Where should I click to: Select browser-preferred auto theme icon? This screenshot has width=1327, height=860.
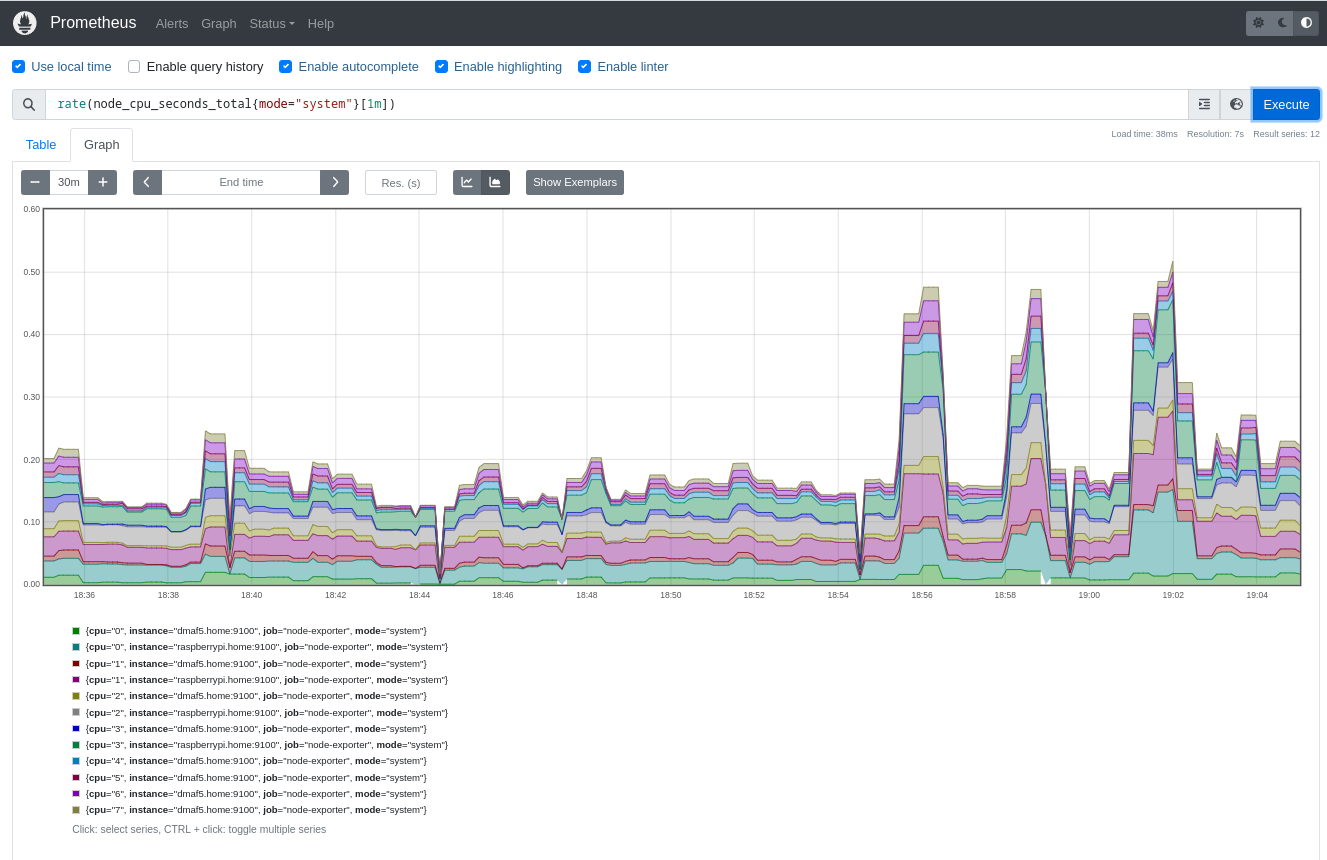pyautogui.click(x=1306, y=23)
